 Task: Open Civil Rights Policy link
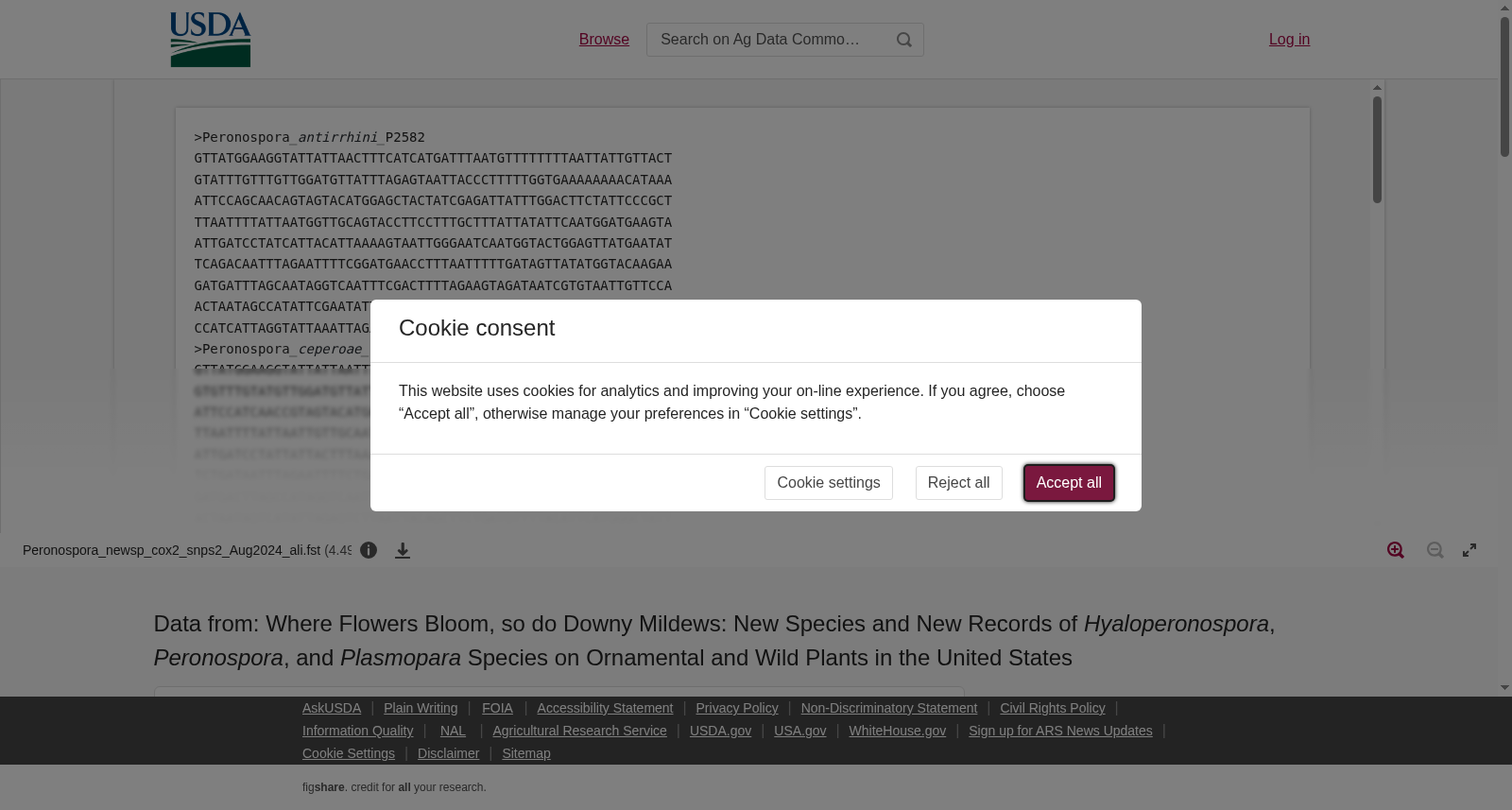1053,708
